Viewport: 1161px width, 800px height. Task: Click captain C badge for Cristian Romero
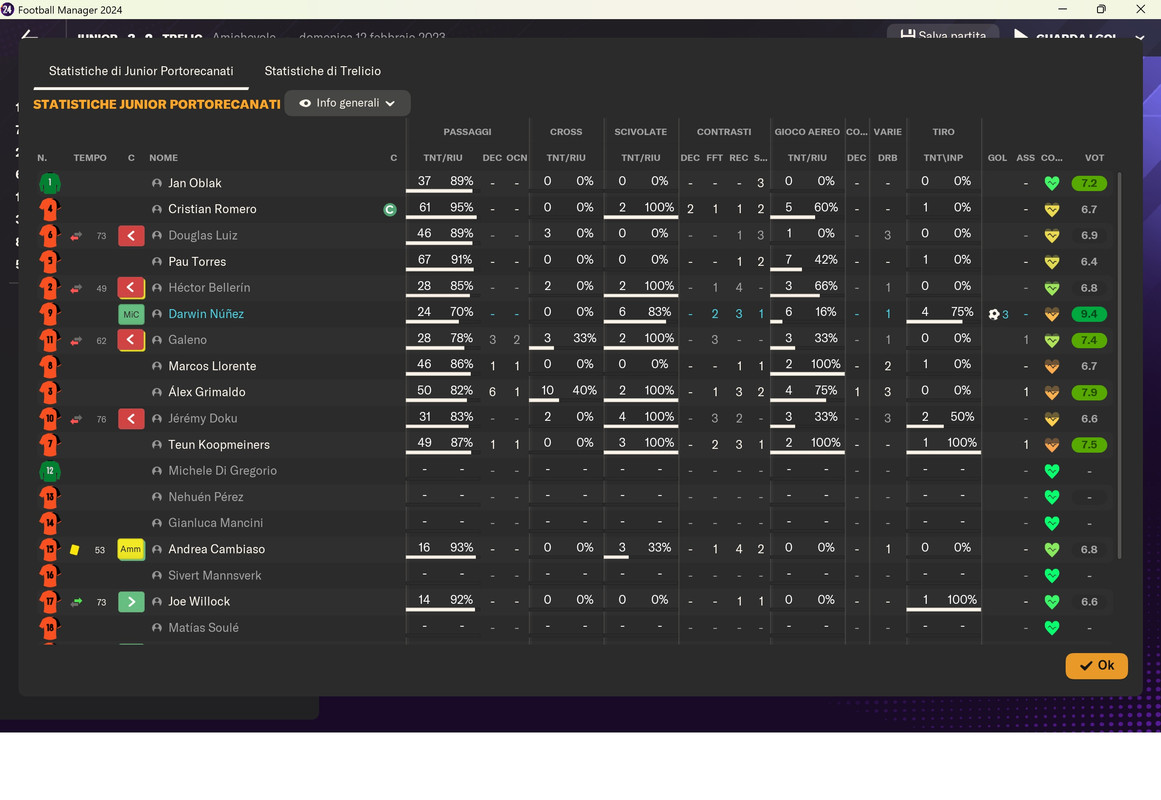pyautogui.click(x=389, y=210)
